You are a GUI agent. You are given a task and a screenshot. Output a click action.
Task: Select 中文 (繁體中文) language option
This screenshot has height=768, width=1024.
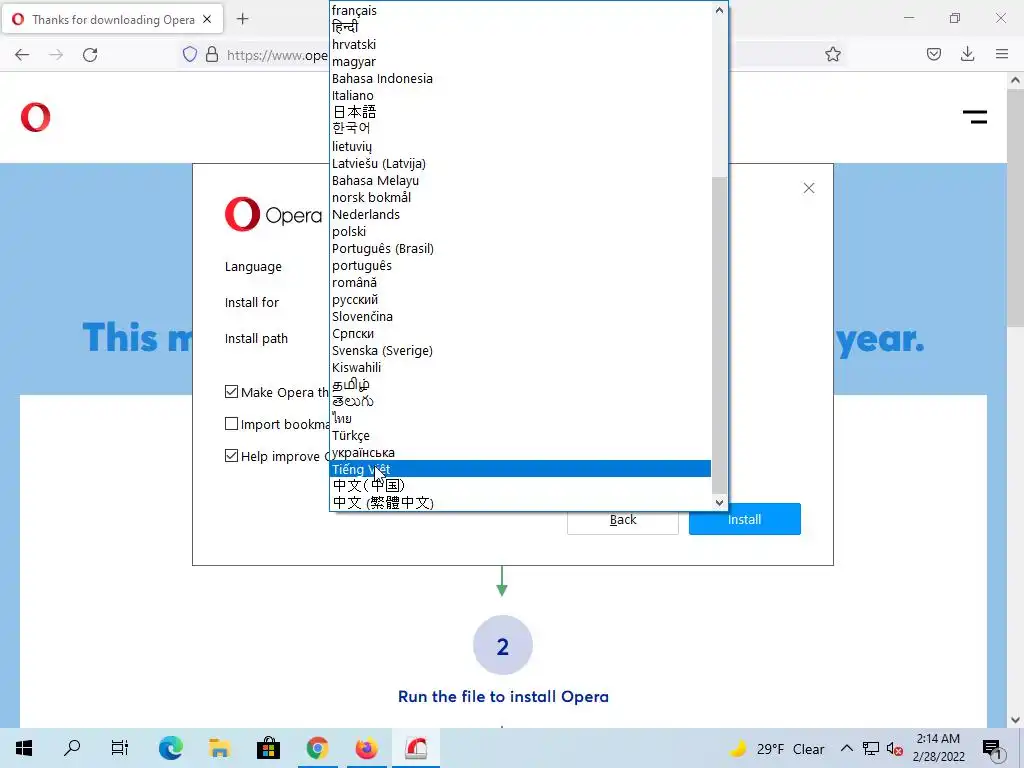pos(520,503)
